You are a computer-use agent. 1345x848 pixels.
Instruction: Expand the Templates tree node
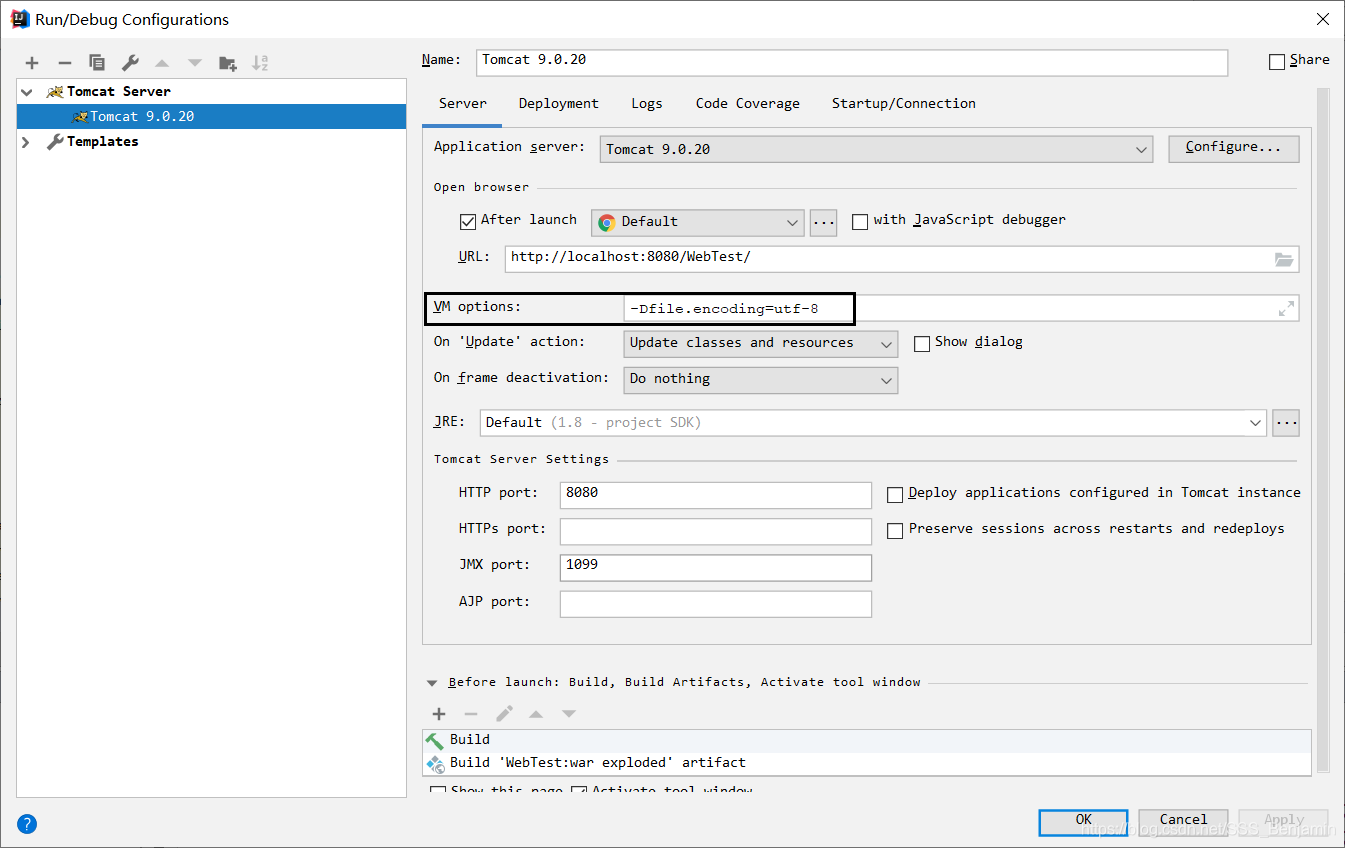coord(26,142)
